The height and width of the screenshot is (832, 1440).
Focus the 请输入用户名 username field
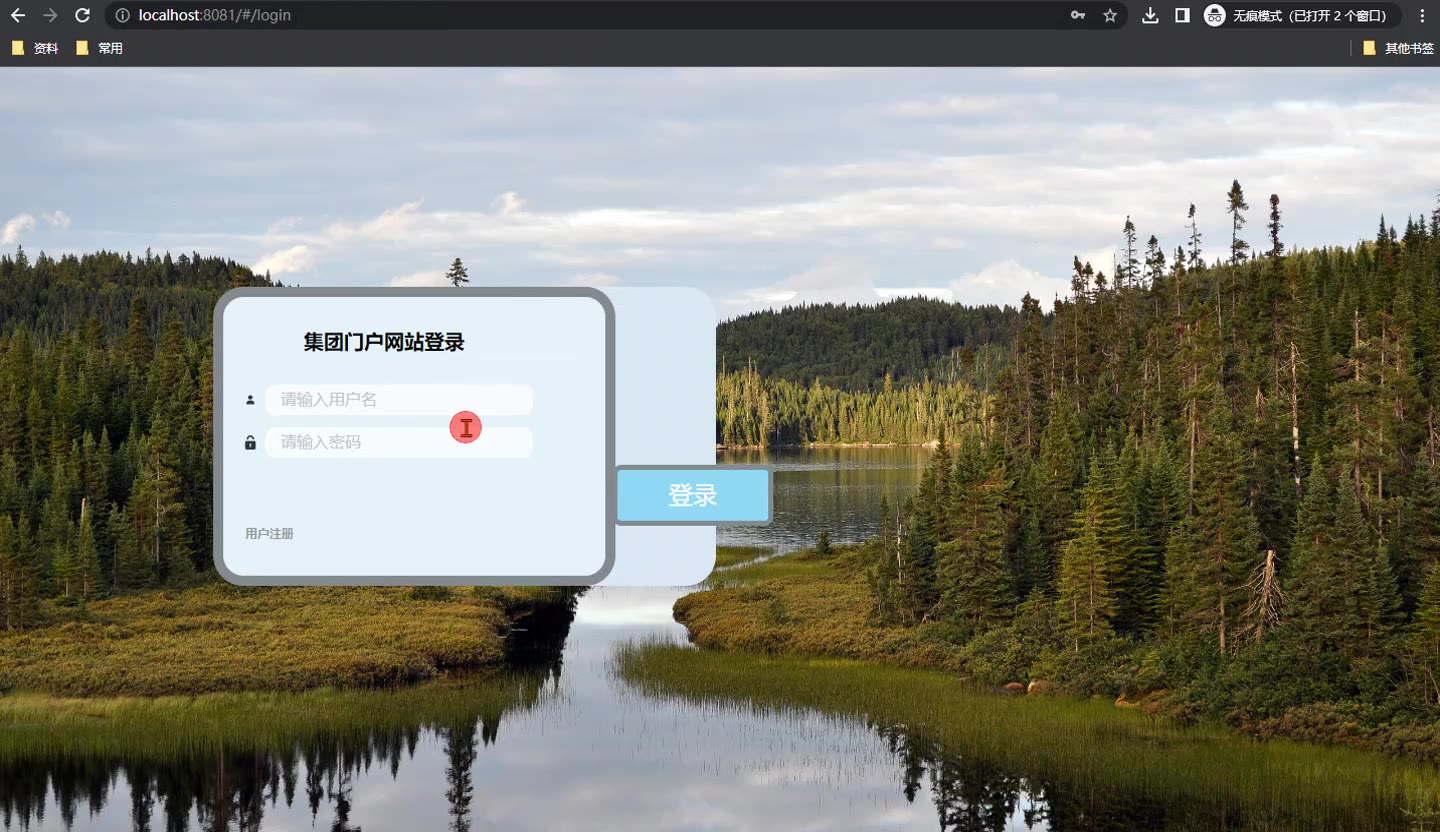click(x=399, y=400)
